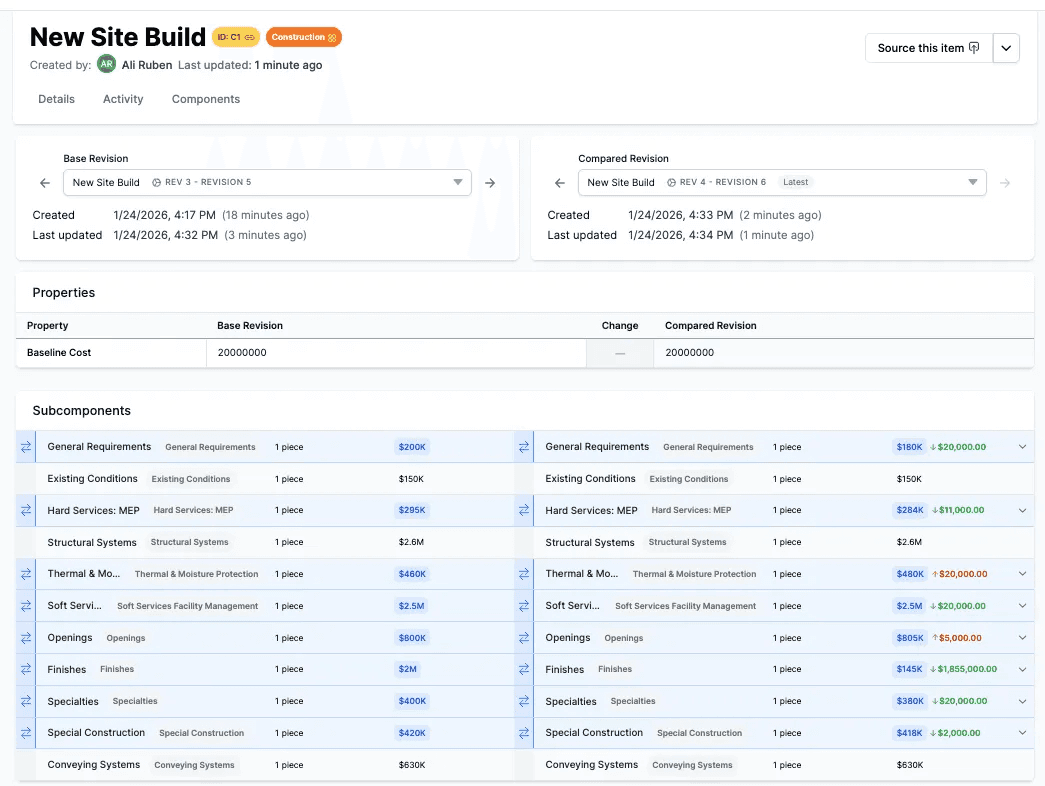The width and height of the screenshot is (1045, 786).
Task: Expand the Special Construction row chevron
Action: pyautogui.click(x=1022, y=733)
